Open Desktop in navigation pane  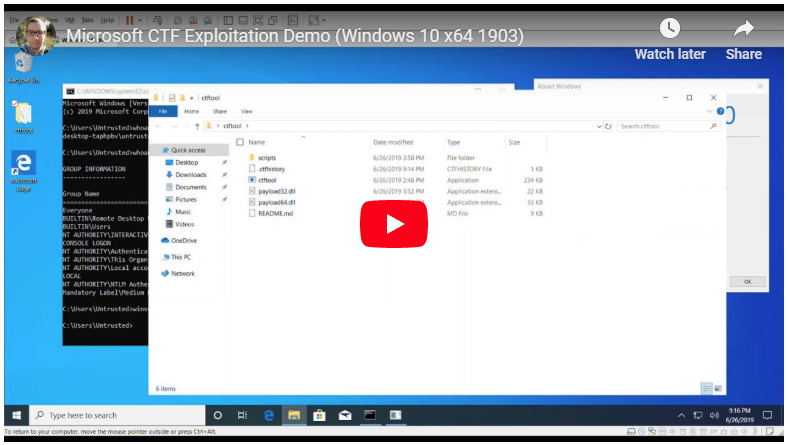click(x=186, y=162)
